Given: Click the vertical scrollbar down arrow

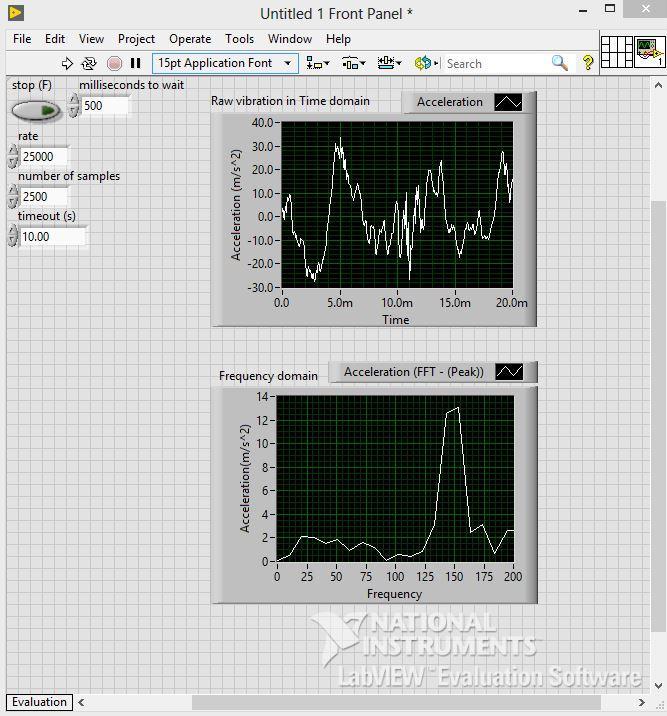Looking at the screenshot, I should pyautogui.click(x=658, y=686).
